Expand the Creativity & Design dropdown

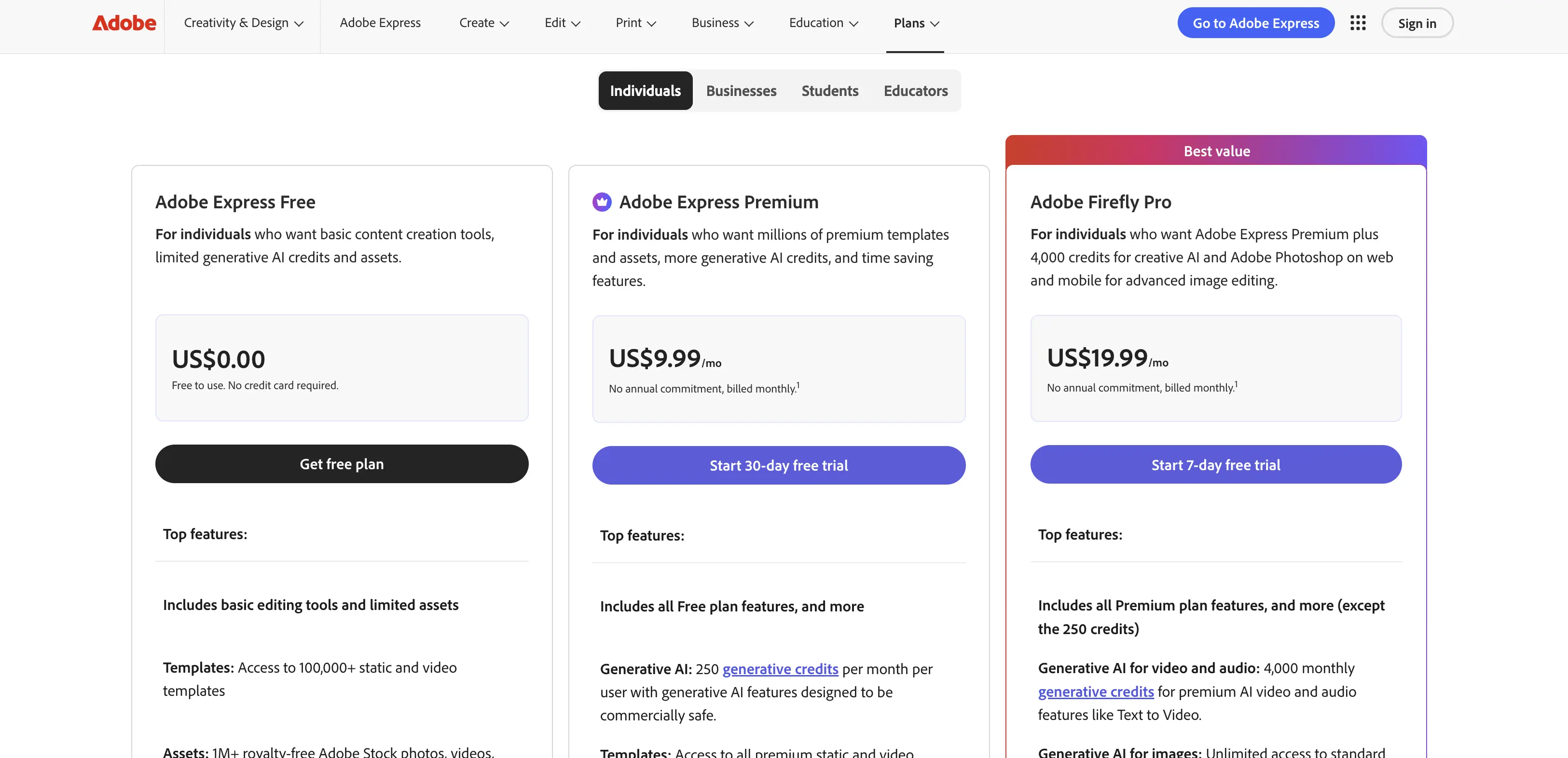[243, 23]
